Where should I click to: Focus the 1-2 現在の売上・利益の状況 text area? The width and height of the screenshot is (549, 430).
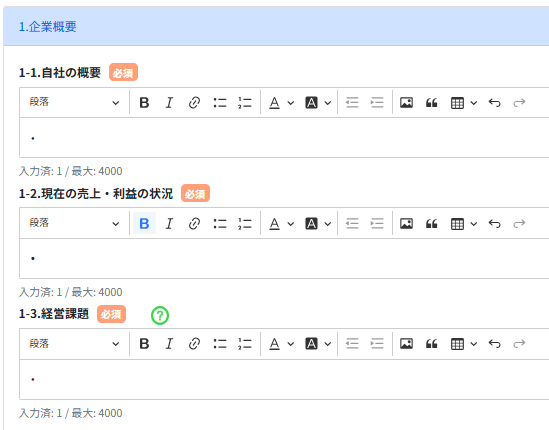(x=284, y=258)
